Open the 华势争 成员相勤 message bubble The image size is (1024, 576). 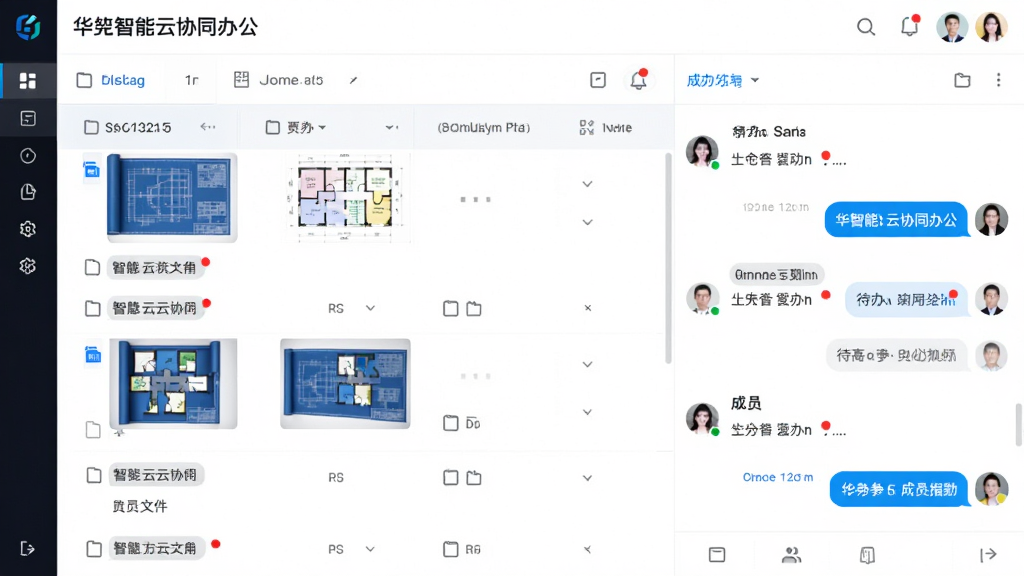tap(899, 489)
